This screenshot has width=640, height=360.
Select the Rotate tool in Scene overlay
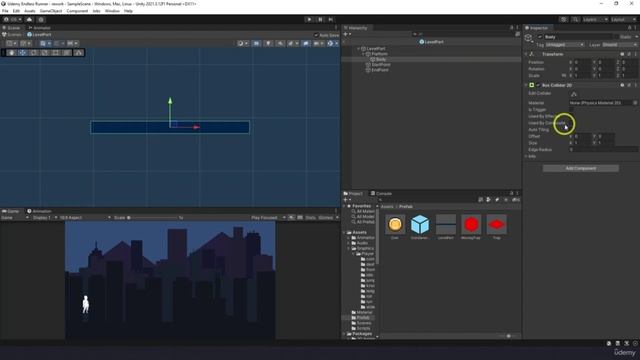(33, 53)
